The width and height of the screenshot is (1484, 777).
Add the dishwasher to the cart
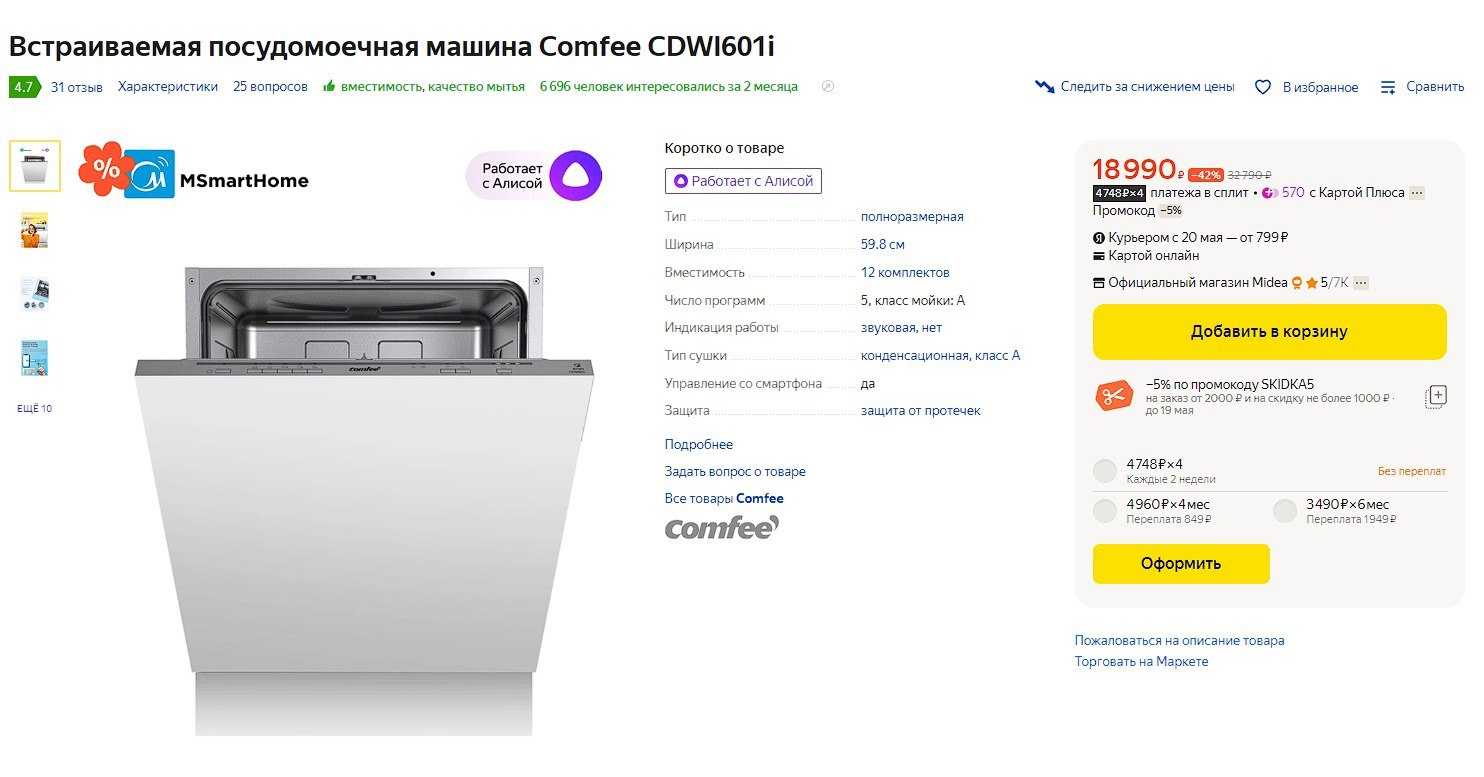point(1269,332)
